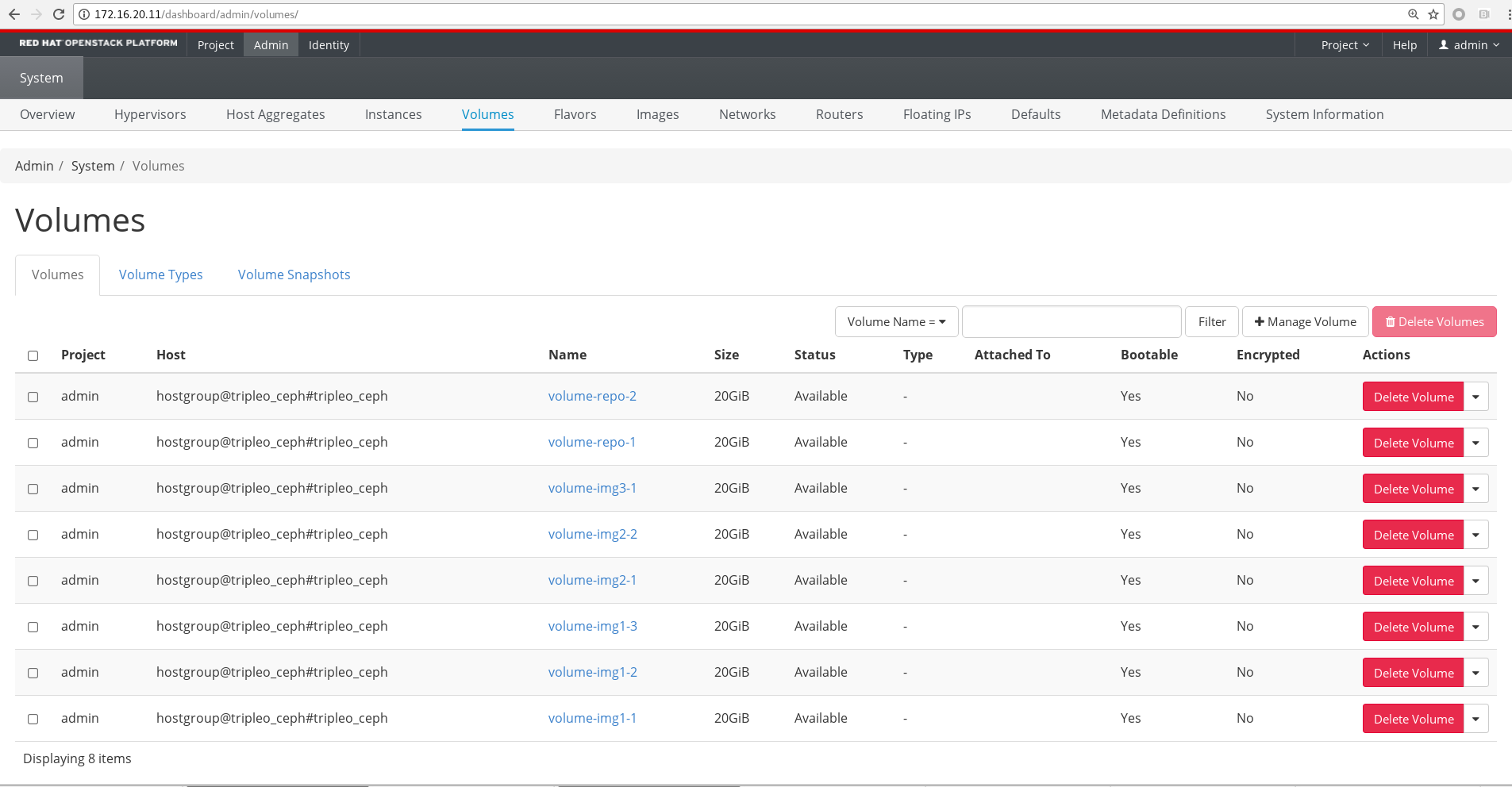The image size is (1512, 787).
Task: Open Host Aggregates section
Action: [275, 114]
